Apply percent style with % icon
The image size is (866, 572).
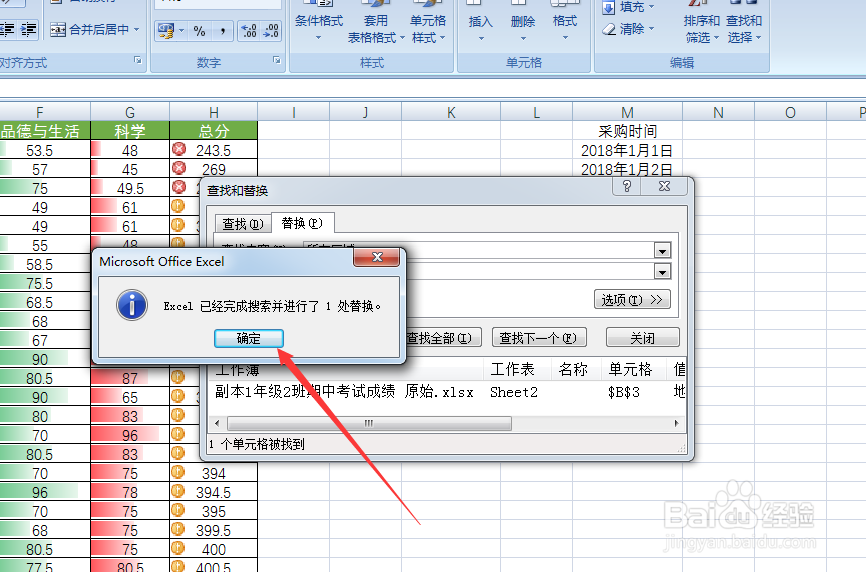click(199, 31)
